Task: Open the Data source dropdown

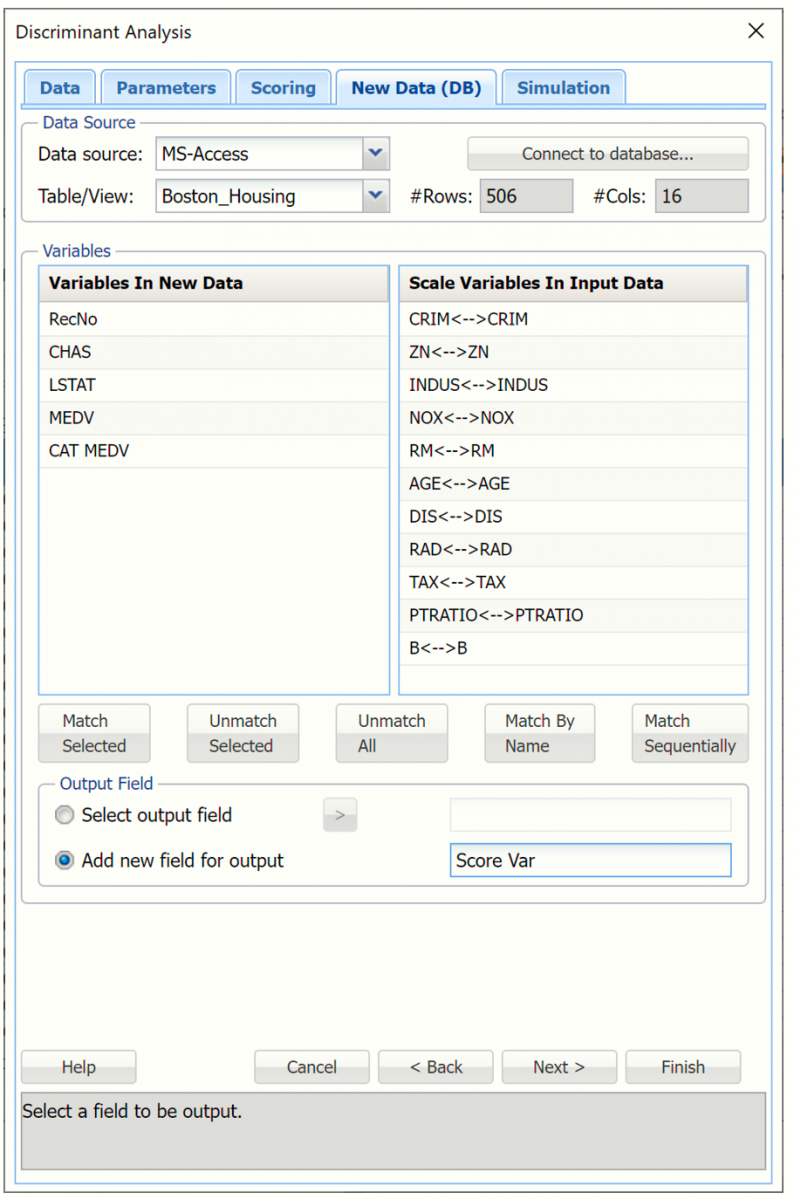Action: coord(375,154)
